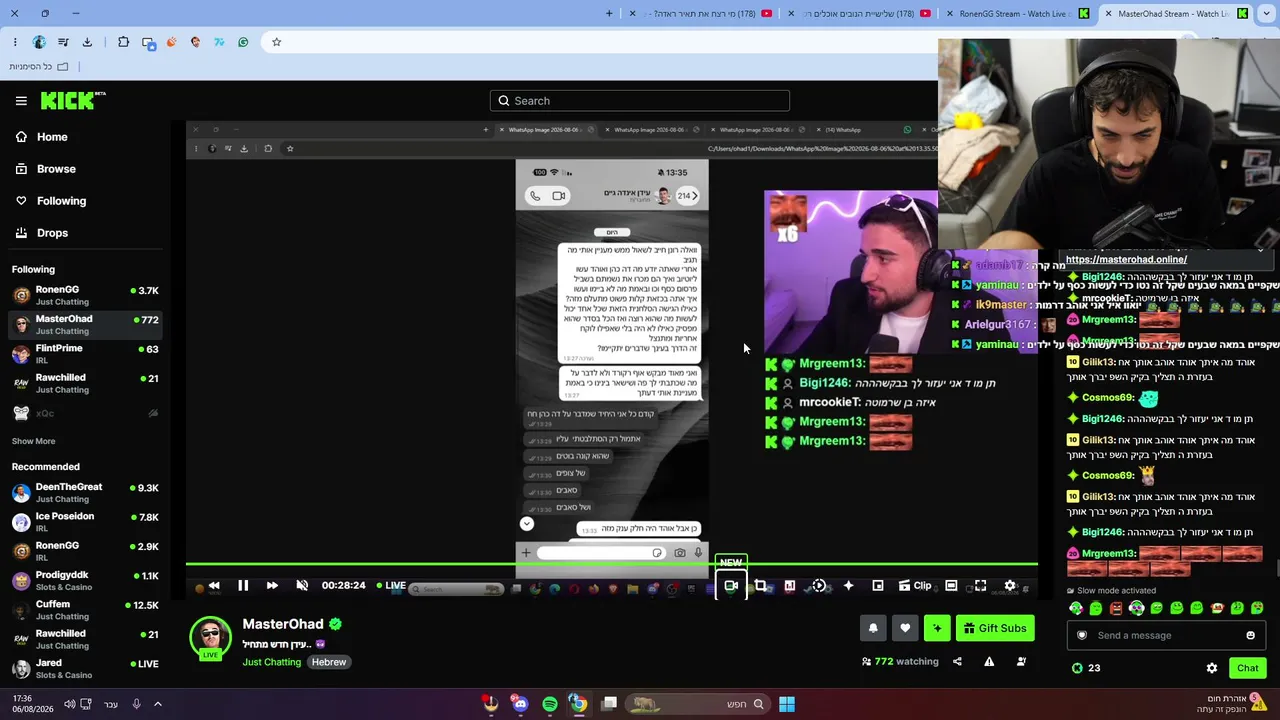Click the sparkle icon in player controls

click(x=848, y=586)
